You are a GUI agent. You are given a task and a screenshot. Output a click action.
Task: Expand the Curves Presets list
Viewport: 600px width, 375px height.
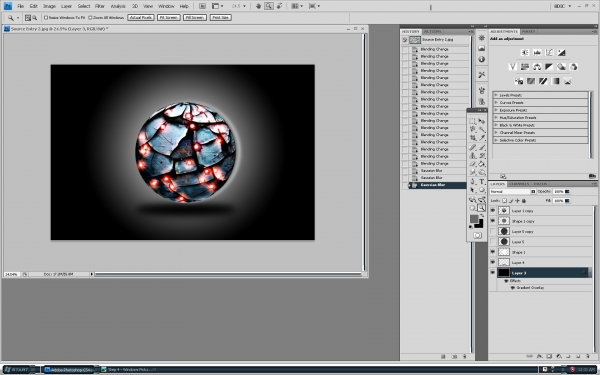coord(496,103)
